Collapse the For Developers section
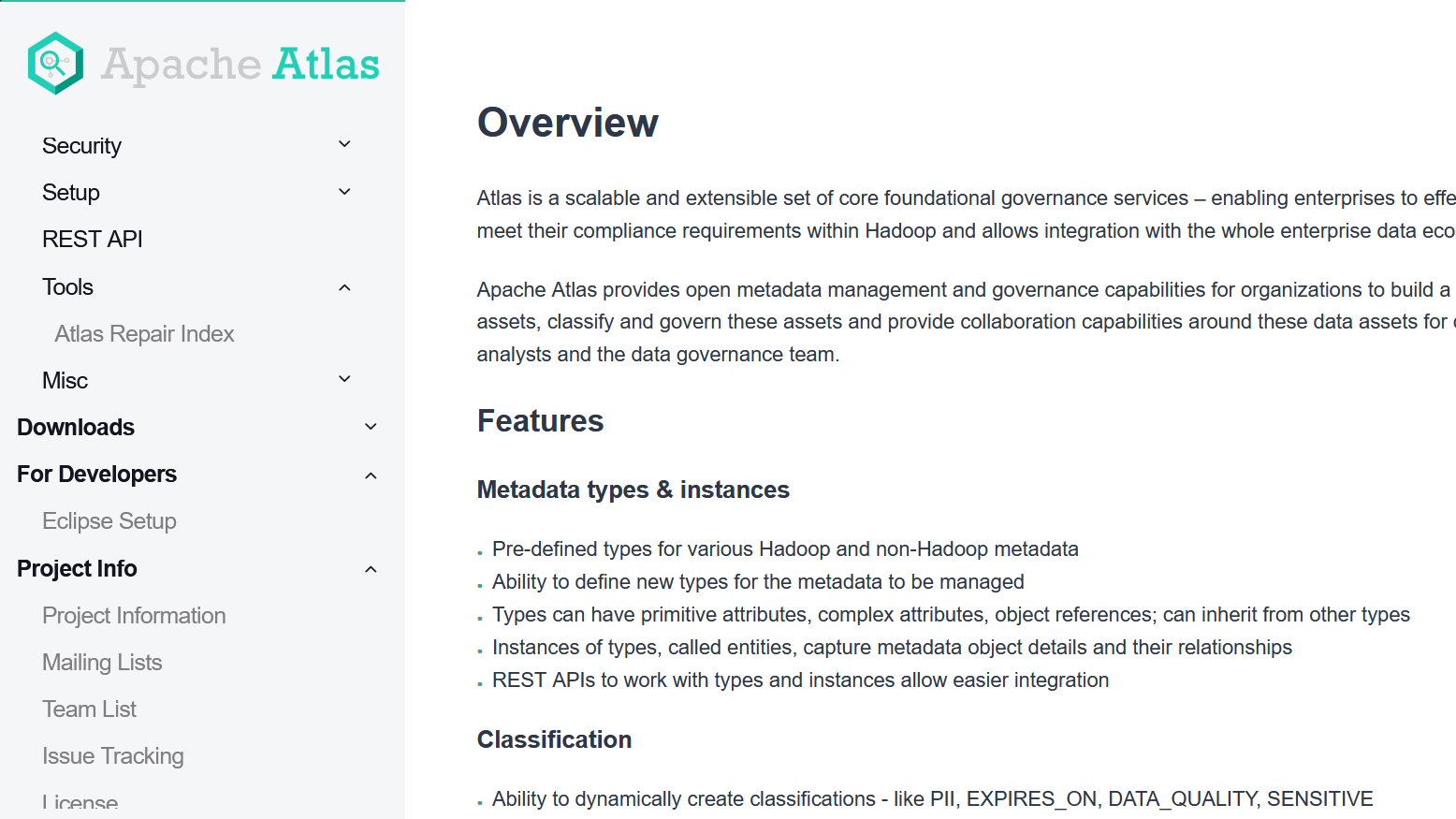The width and height of the screenshot is (1456, 819). [x=371, y=475]
